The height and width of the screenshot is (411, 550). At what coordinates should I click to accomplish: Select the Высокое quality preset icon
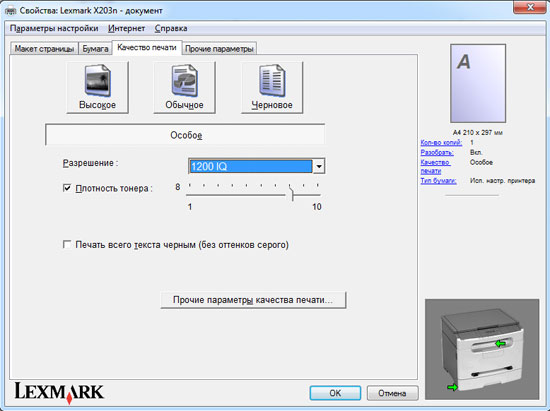click(98, 87)
